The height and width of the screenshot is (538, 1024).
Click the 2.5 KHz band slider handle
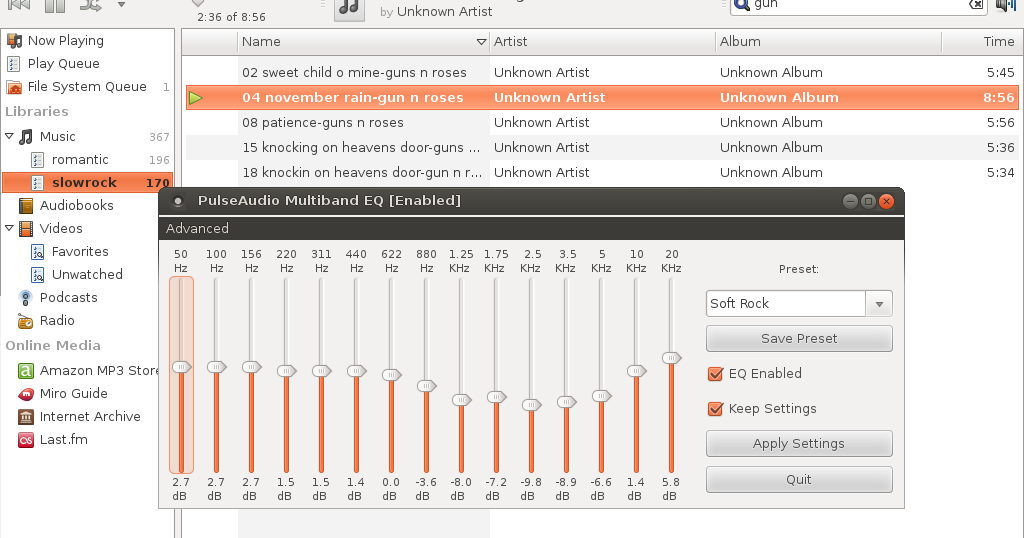pos(532,405)
